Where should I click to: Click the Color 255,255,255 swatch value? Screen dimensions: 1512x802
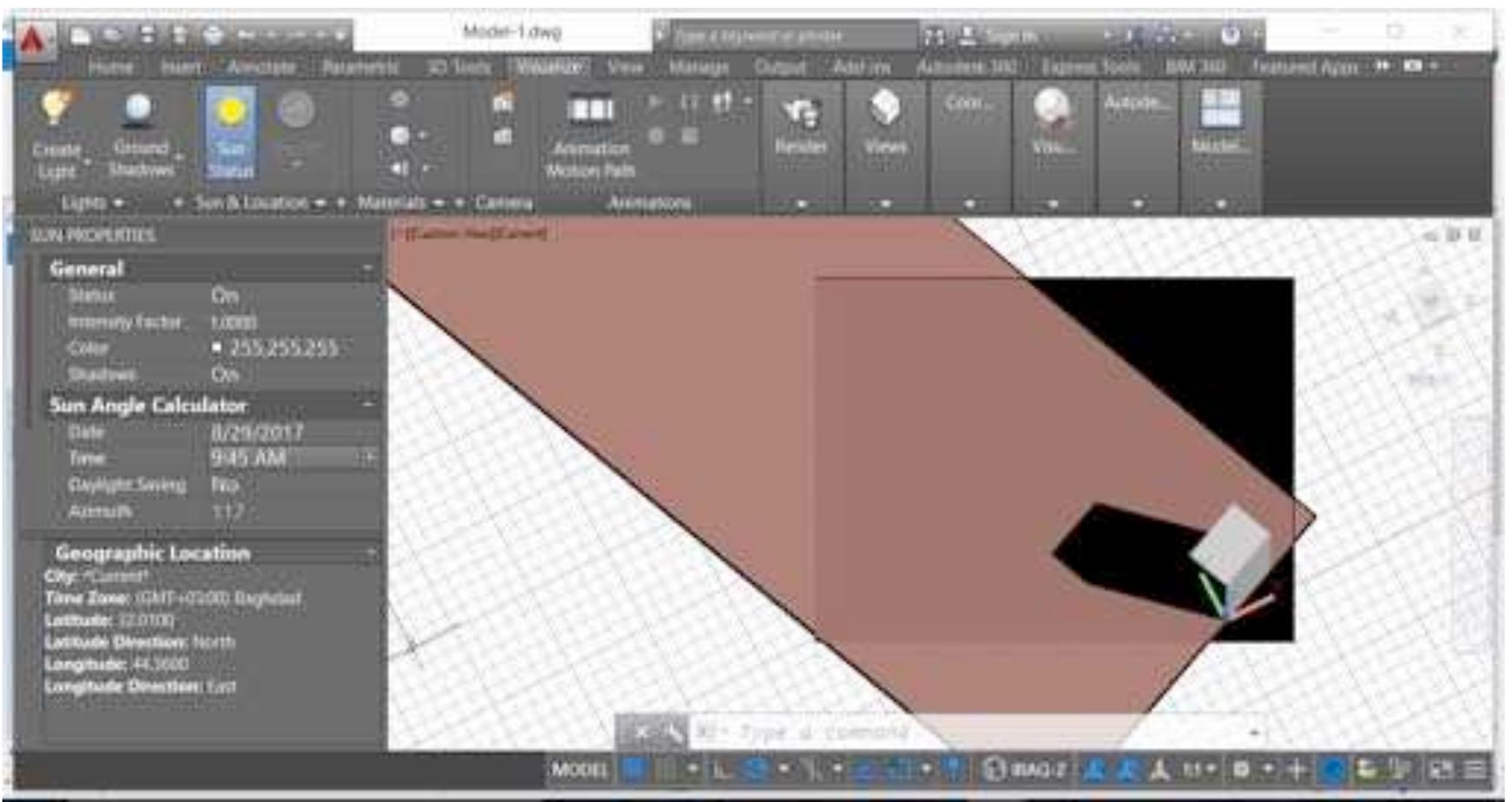276,348
